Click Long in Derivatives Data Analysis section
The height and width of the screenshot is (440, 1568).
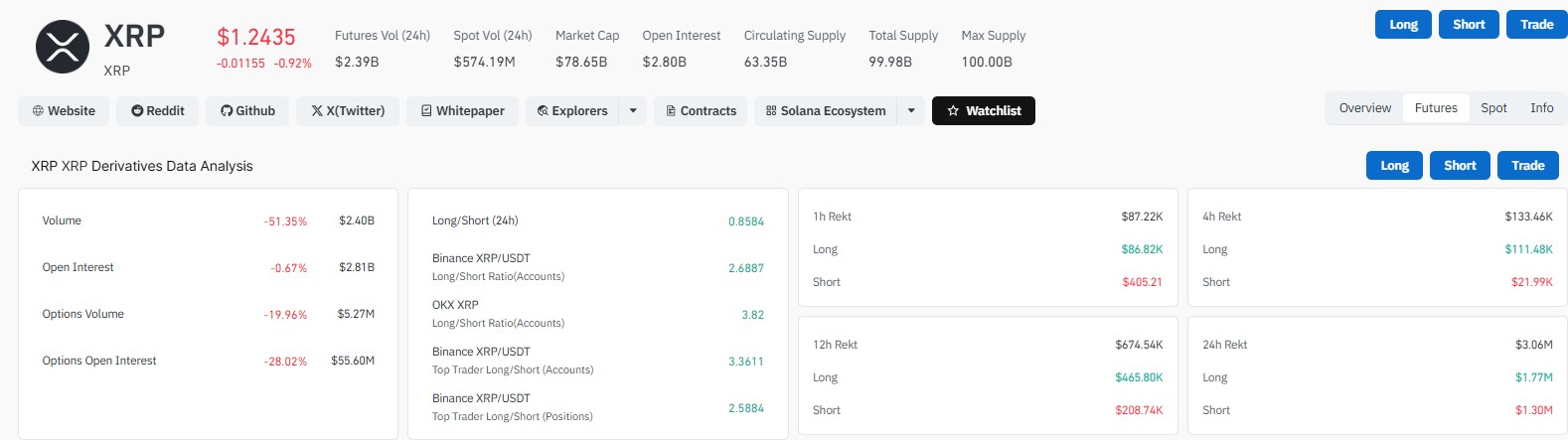click(1395, 166)
